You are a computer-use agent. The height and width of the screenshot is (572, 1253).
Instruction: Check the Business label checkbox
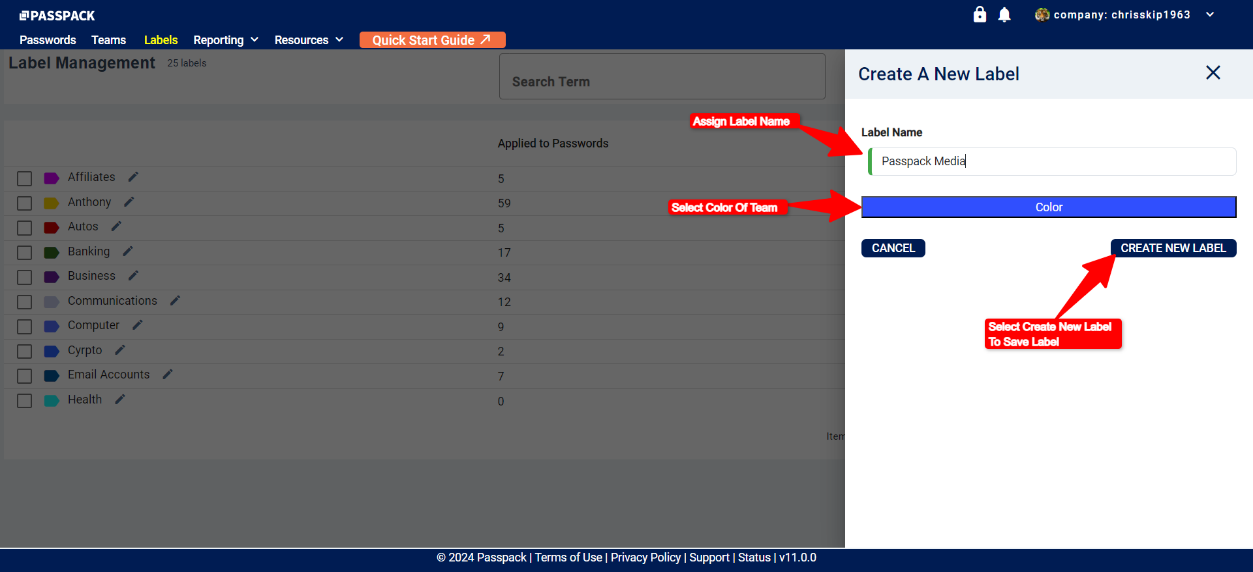(25, 277)
